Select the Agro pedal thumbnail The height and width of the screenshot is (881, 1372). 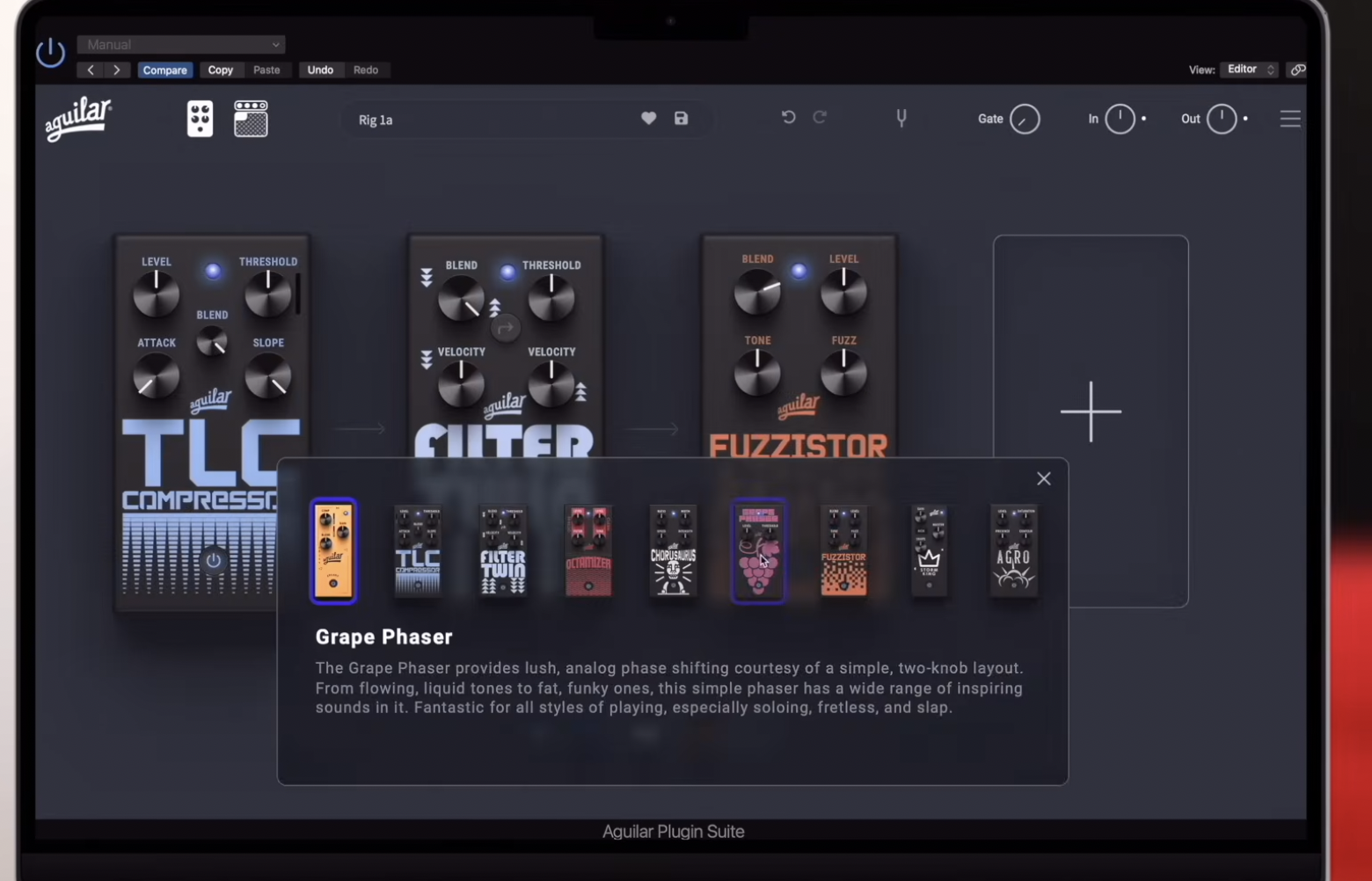tap(1013, 550)
